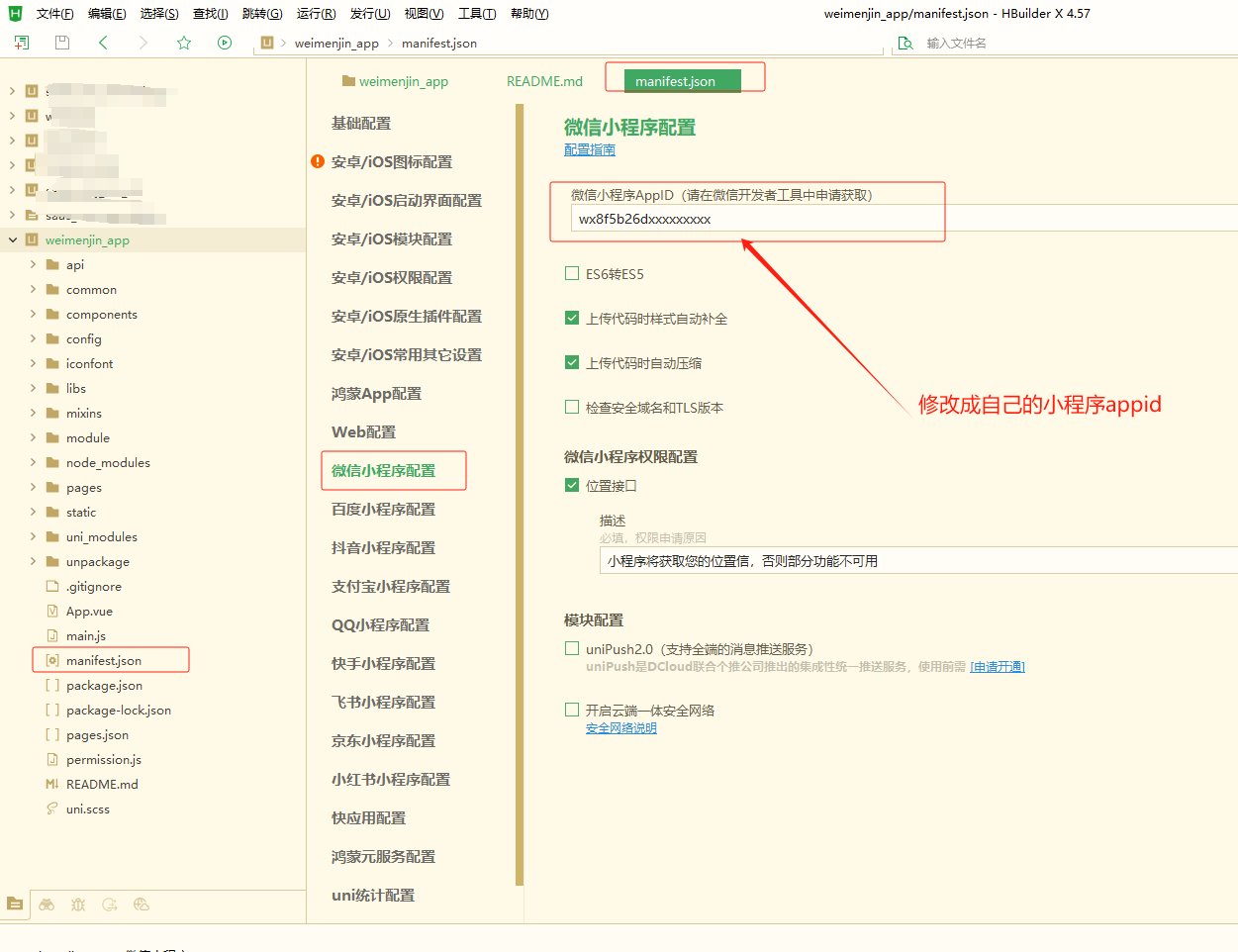
Task: Uncheck 上传代码时样式自动补全
Action: pyautogui.click(x=572, y=318)
